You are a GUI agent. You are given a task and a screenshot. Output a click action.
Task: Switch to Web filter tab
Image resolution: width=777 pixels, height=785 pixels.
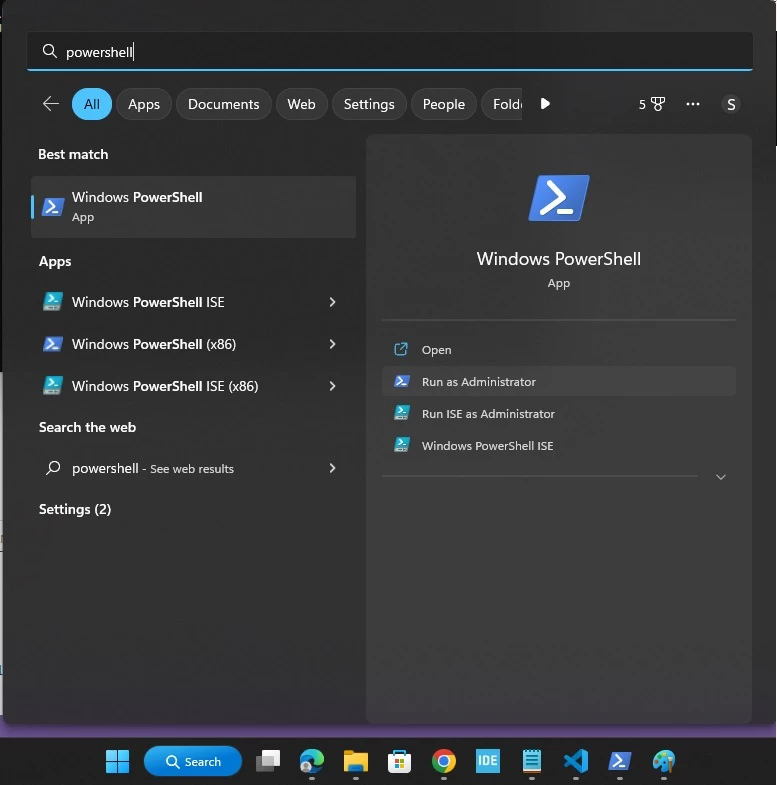301,104
